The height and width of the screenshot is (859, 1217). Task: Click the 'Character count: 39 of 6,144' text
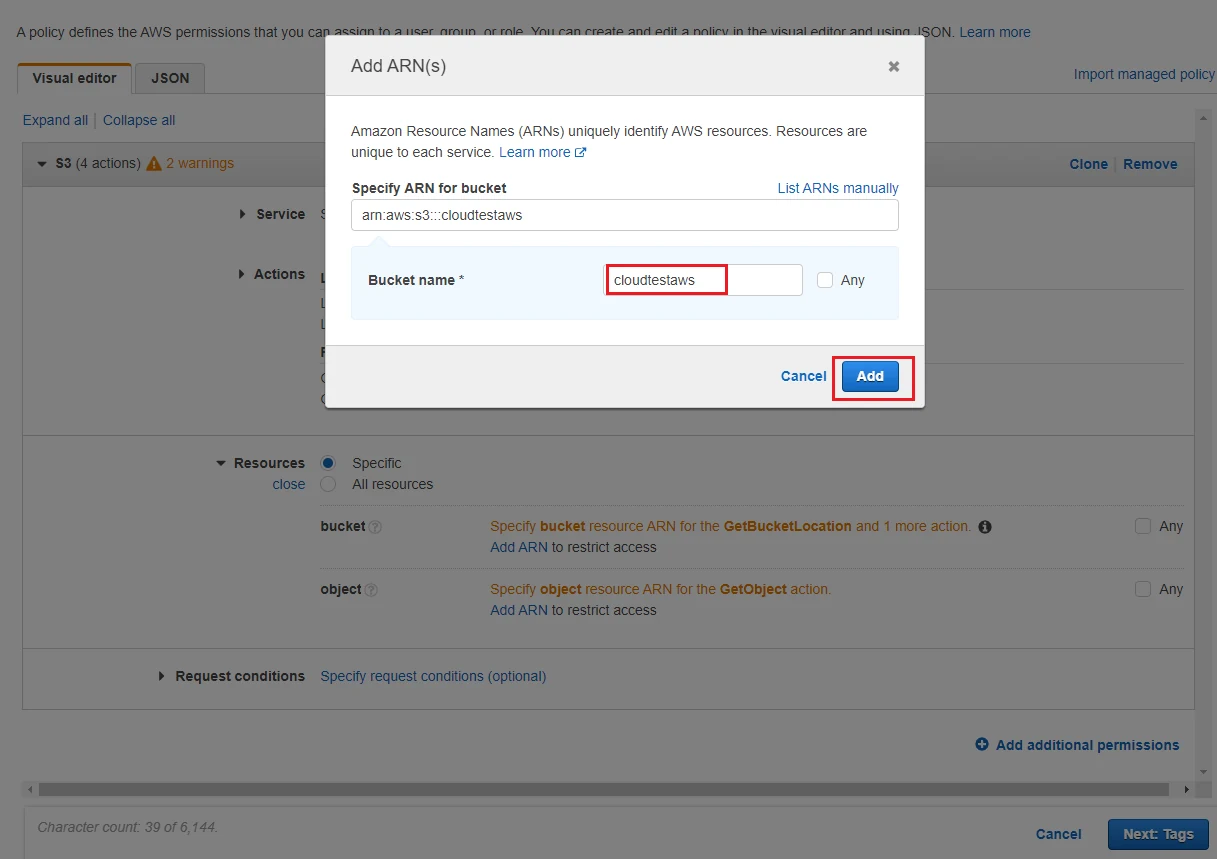pyautogui.click(x=127, y=827)
